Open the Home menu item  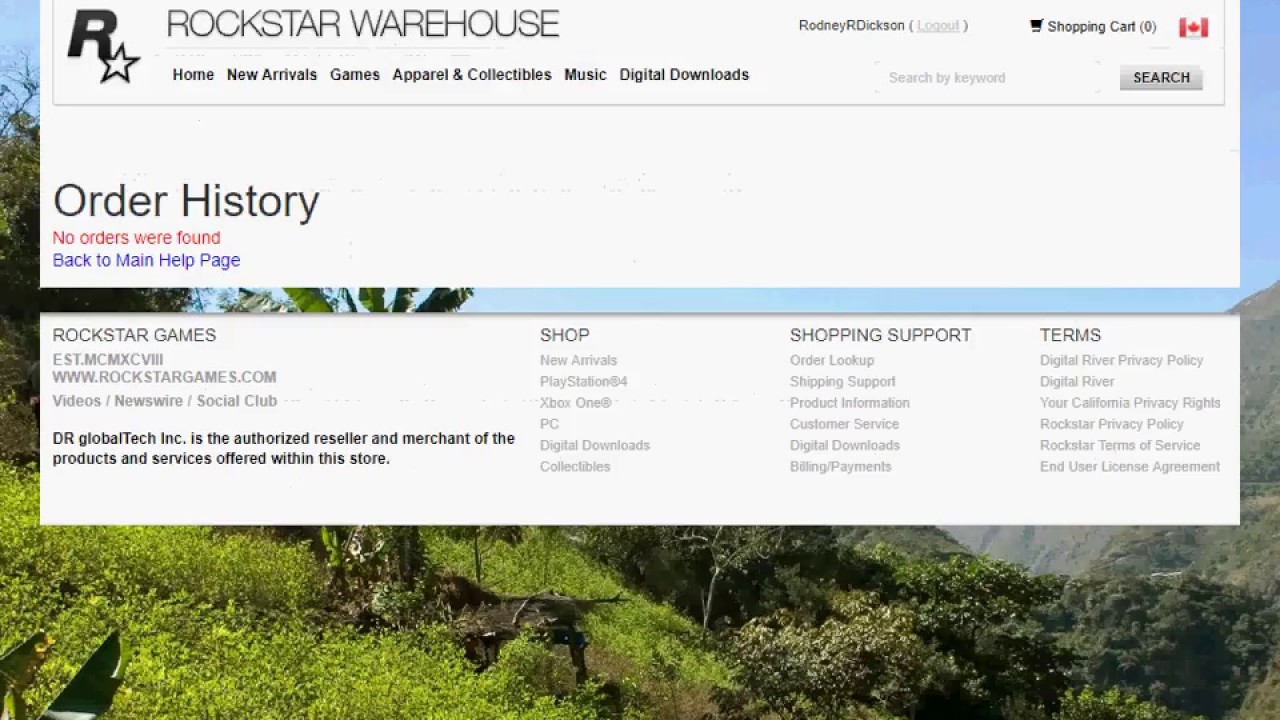[x=193, y=75]
